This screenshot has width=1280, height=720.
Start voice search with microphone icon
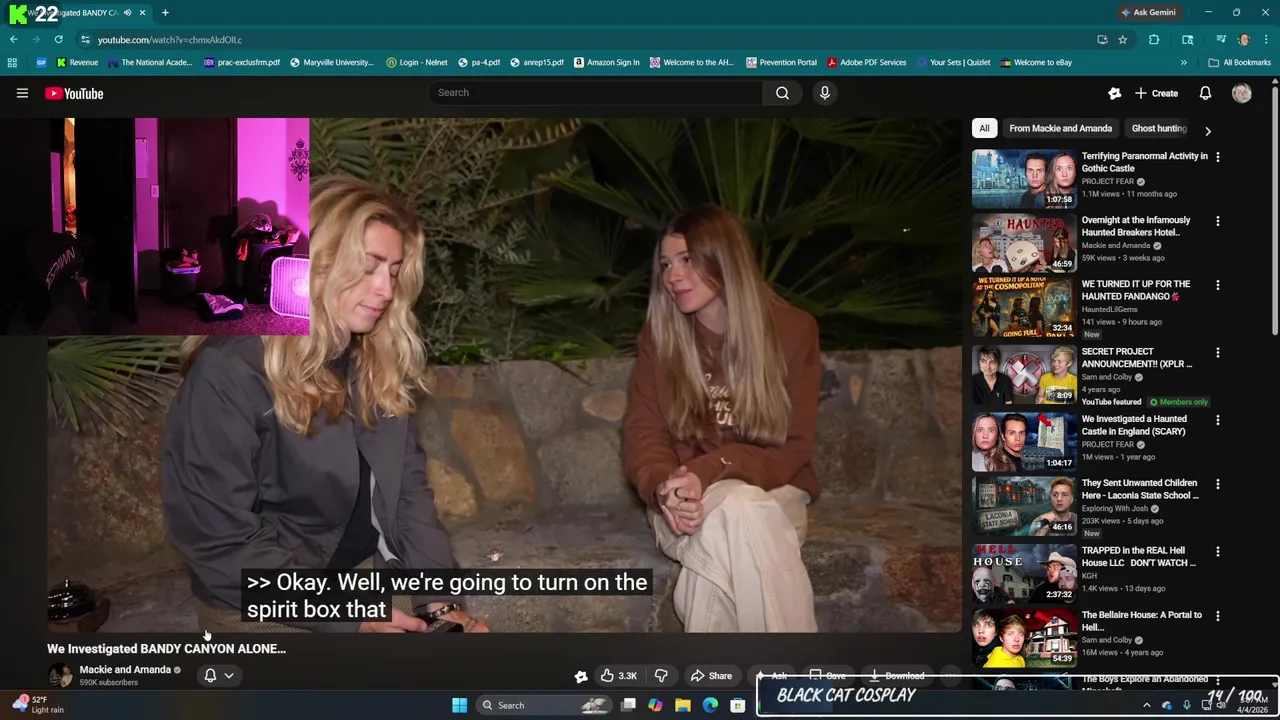tap(824, 93)
